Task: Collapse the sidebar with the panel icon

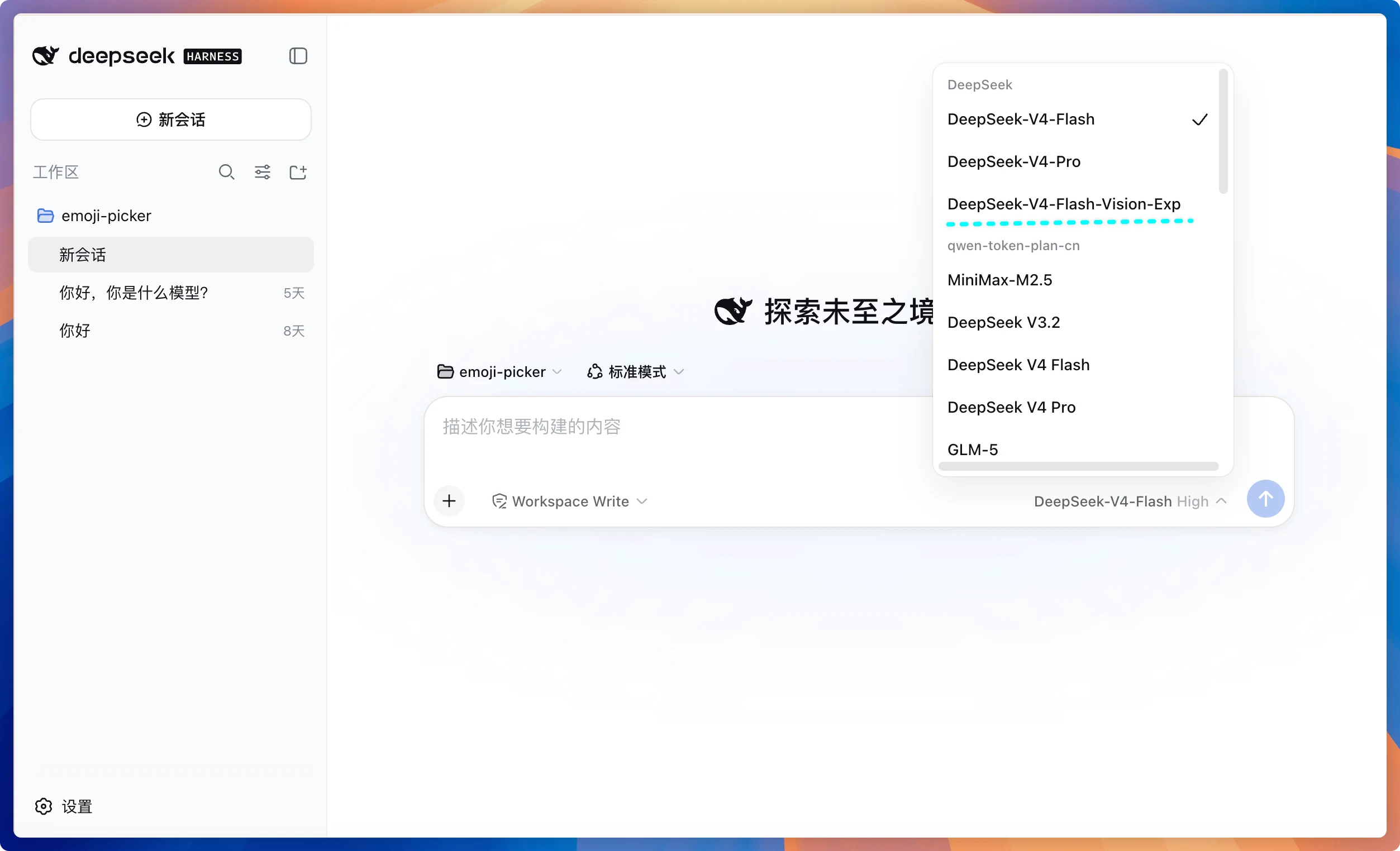Action: pos(298,56)
